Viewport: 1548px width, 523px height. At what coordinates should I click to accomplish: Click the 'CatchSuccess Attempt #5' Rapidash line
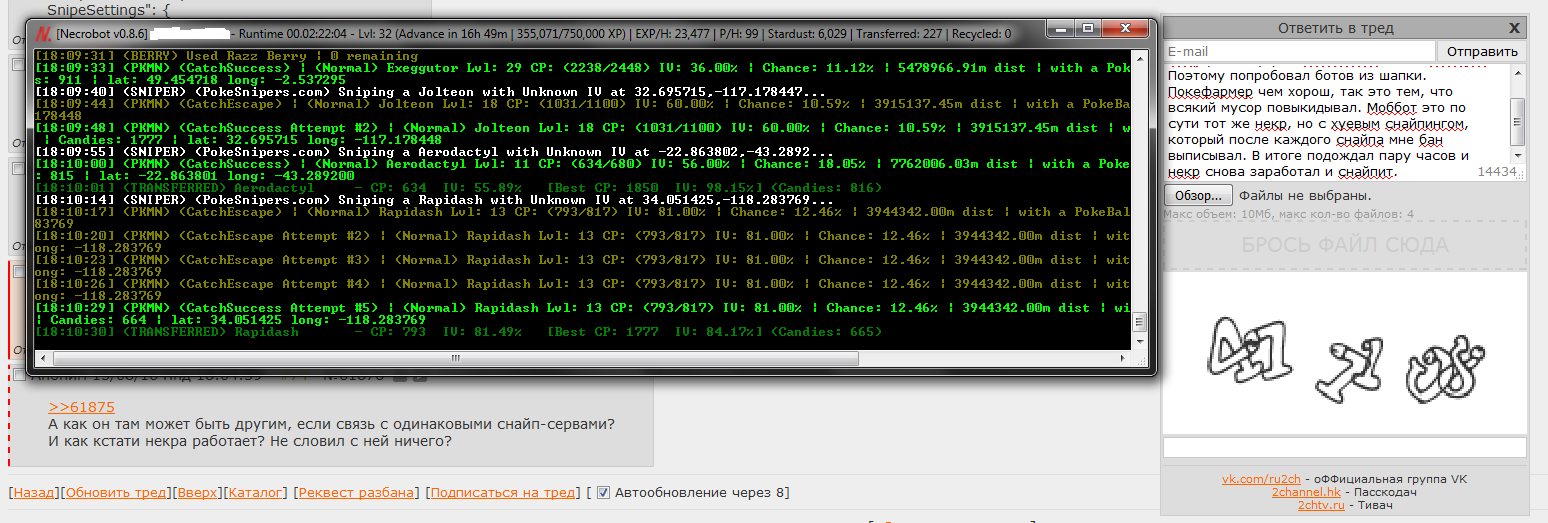[x=582, y=314]
